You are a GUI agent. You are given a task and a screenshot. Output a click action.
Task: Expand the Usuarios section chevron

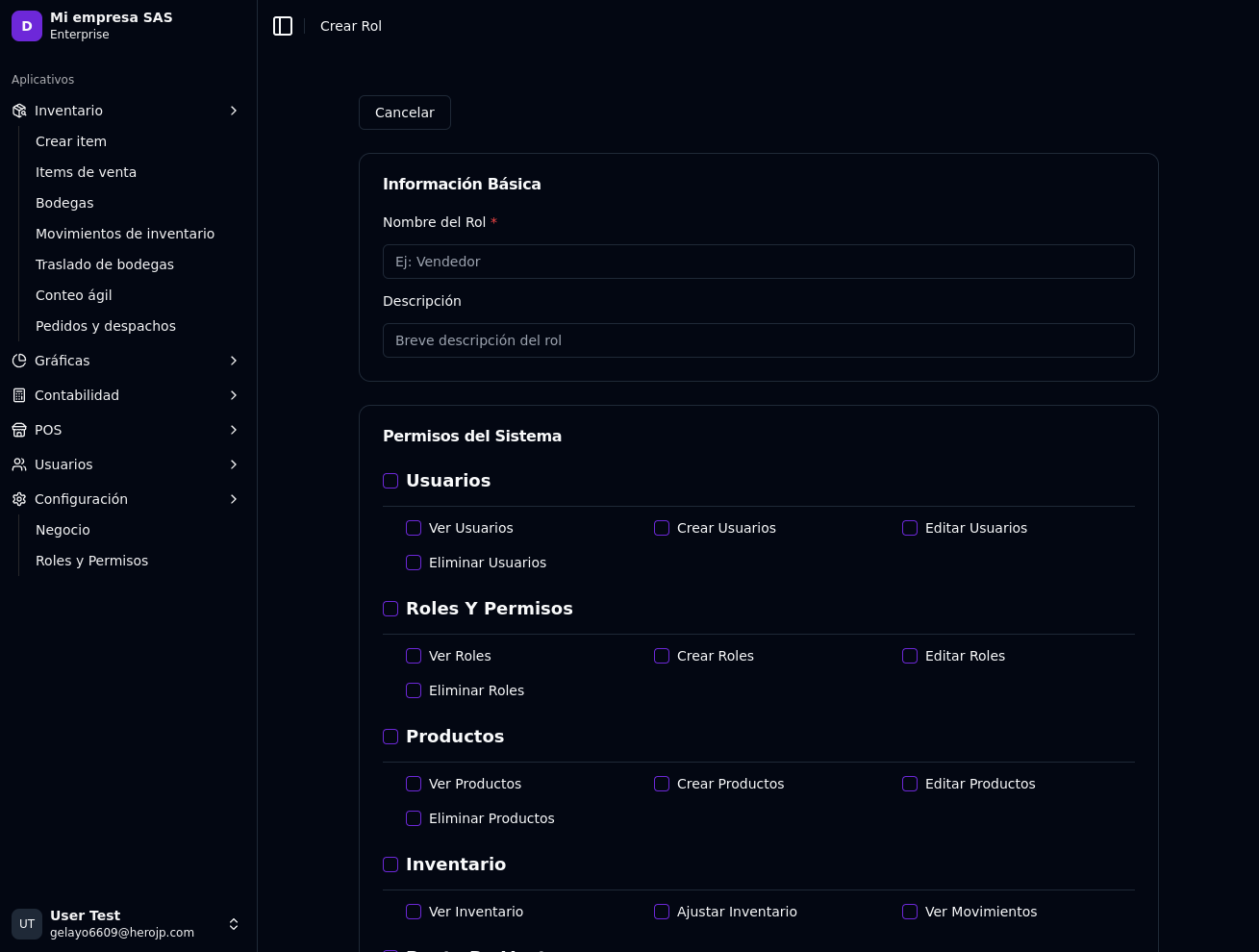tap(234, 464)
